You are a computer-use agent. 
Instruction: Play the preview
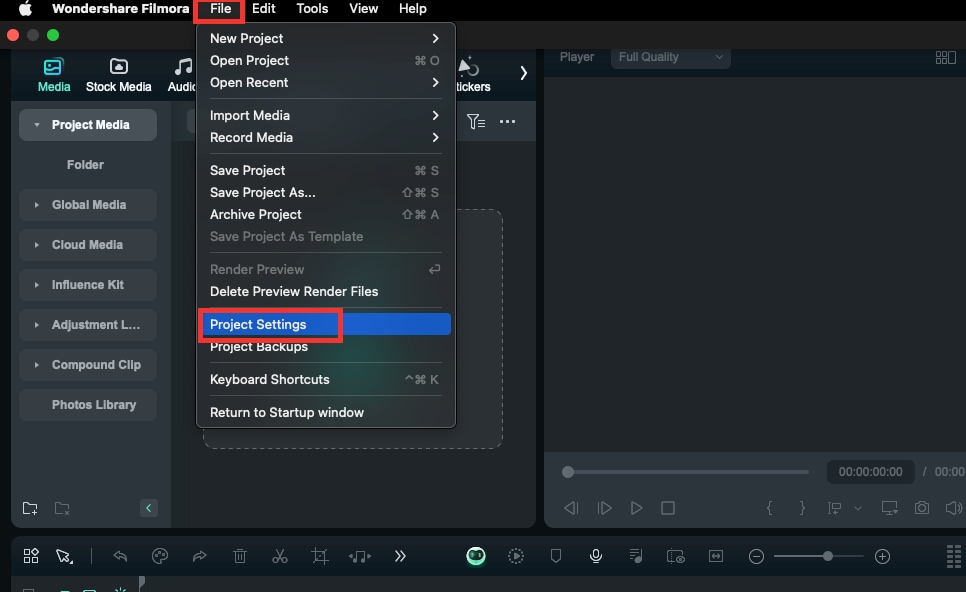(x=636, y=508)
